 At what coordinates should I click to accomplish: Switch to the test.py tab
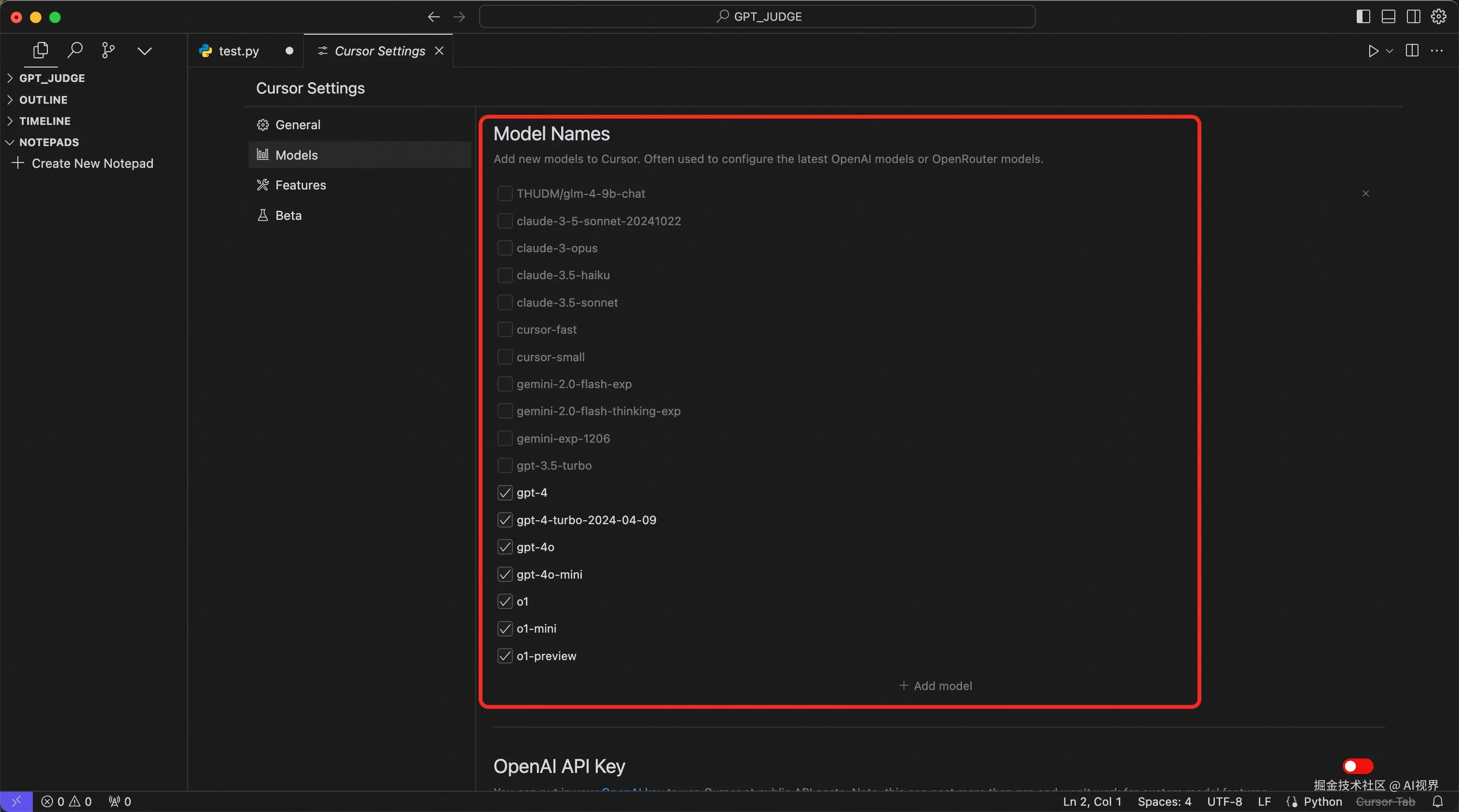point(238,51)
